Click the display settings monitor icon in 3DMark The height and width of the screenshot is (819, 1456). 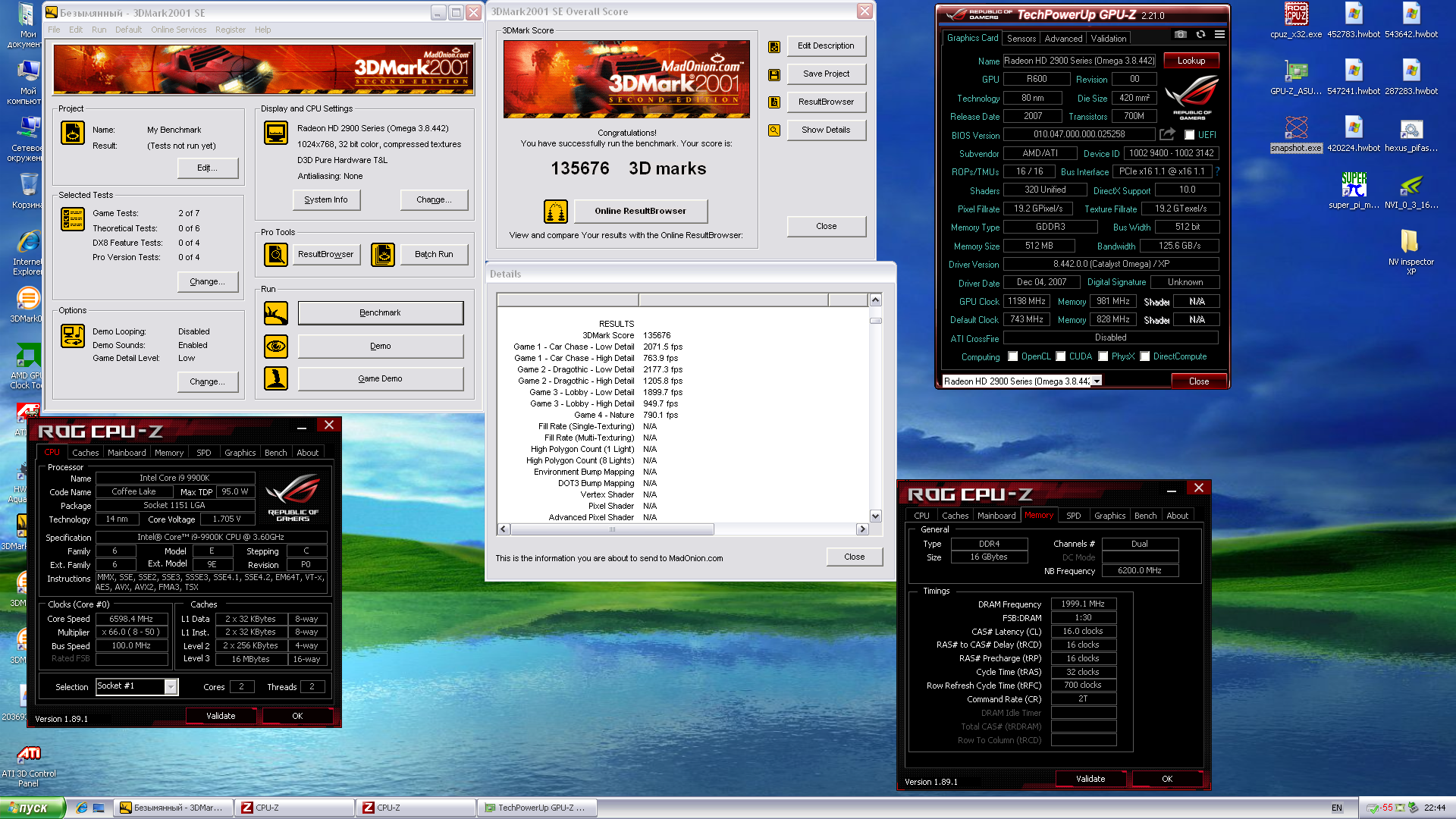[x=275, y=133]
